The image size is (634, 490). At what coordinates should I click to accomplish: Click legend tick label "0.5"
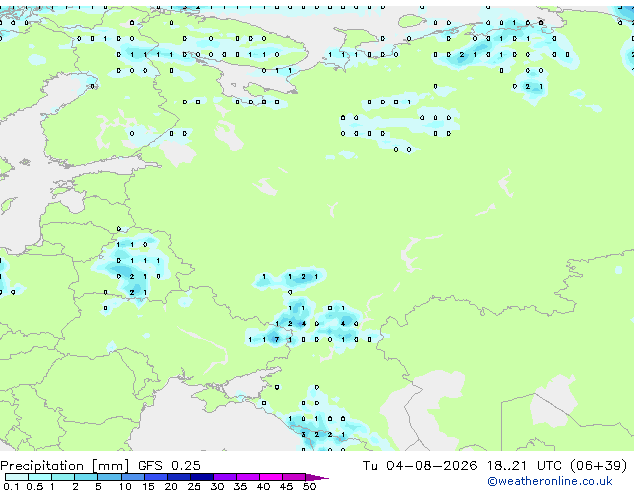[35, 486]
